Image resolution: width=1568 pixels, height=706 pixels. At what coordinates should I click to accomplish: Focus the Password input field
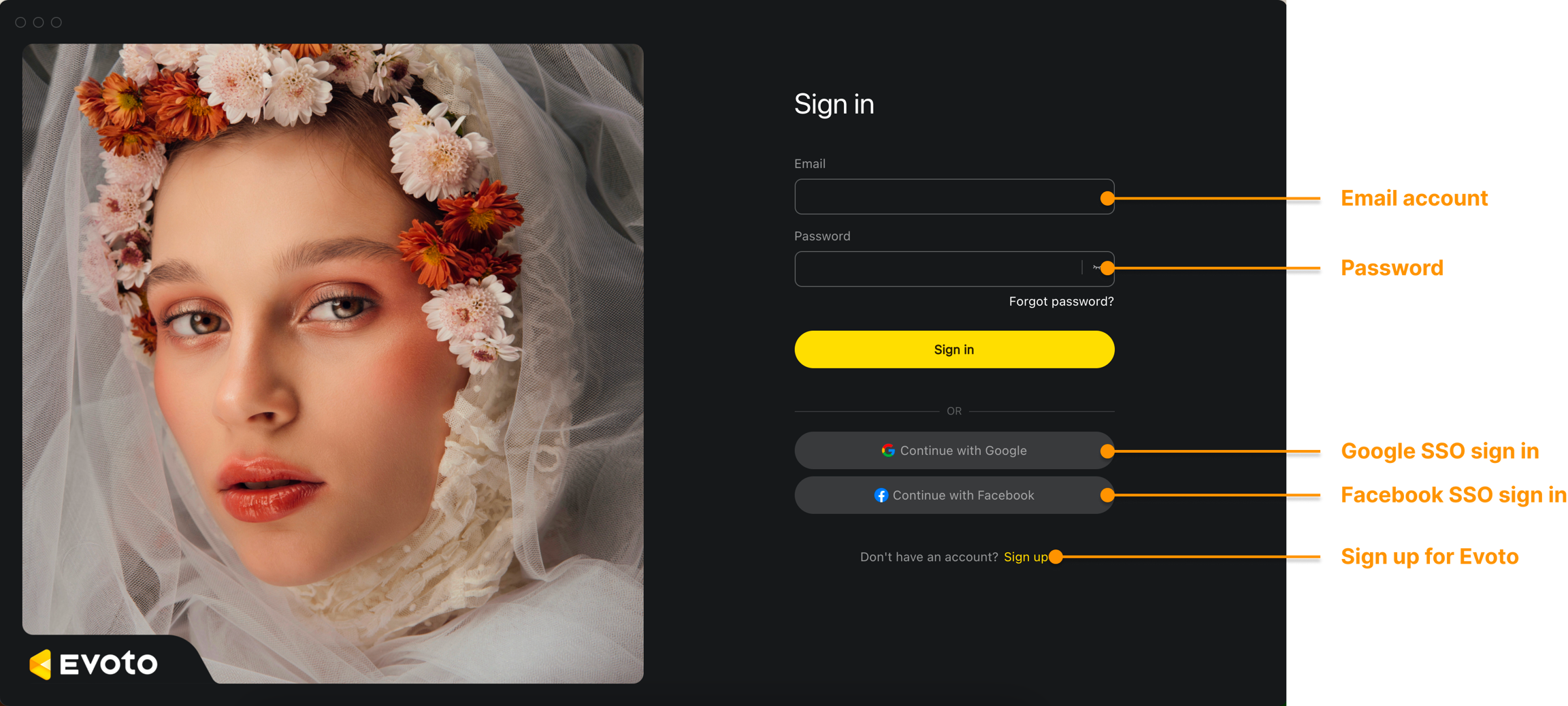(x=954, y=269)
